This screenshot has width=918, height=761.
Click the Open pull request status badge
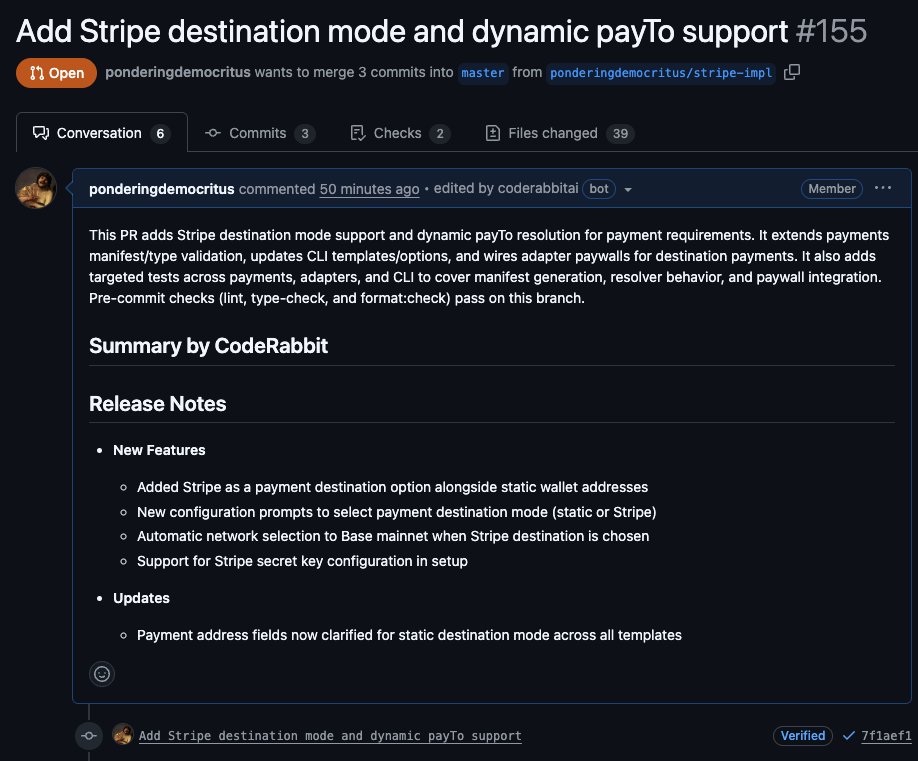pyautogui.click(x=57, y=73)
